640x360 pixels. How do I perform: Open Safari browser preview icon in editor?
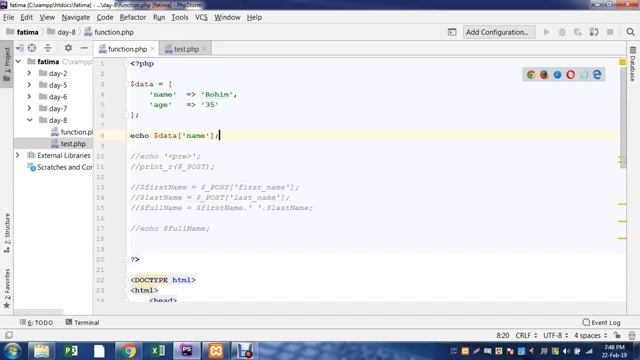tap(558, 75)
